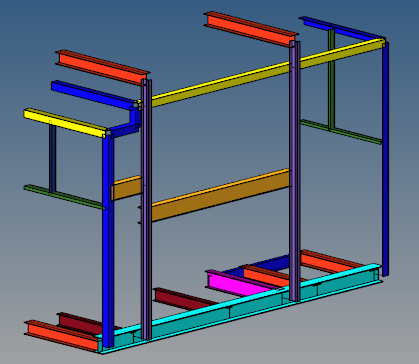Select the right purple vertical column

click(x=295, y=171)
